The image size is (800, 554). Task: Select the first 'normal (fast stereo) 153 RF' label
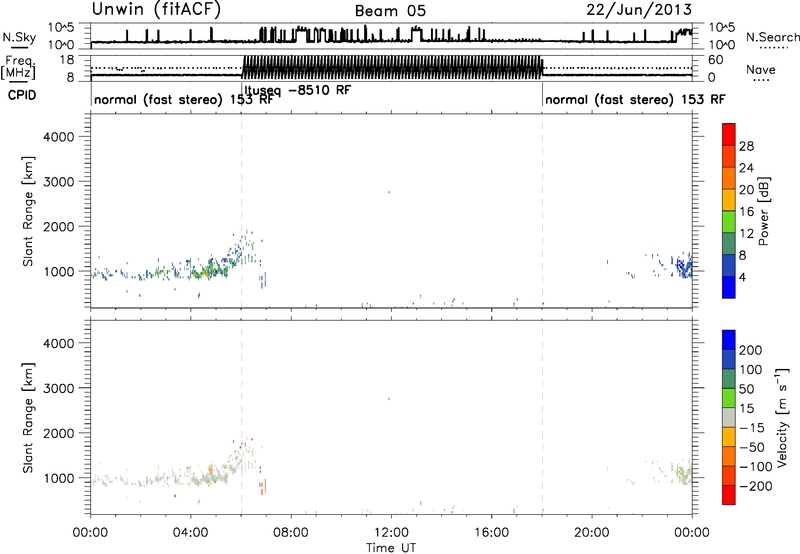184,99
